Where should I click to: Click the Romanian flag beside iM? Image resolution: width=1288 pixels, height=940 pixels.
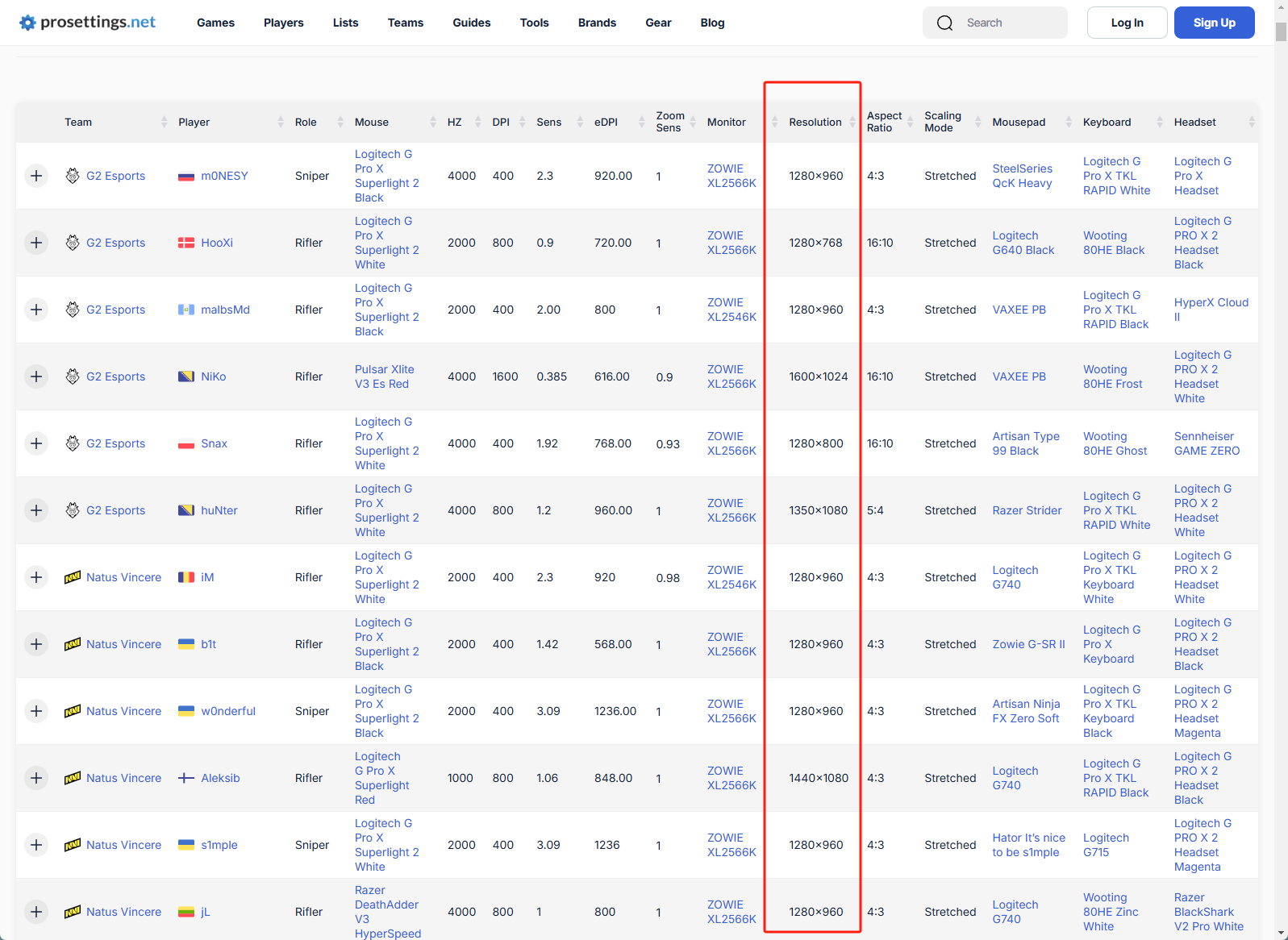click(x=186, y=577)
